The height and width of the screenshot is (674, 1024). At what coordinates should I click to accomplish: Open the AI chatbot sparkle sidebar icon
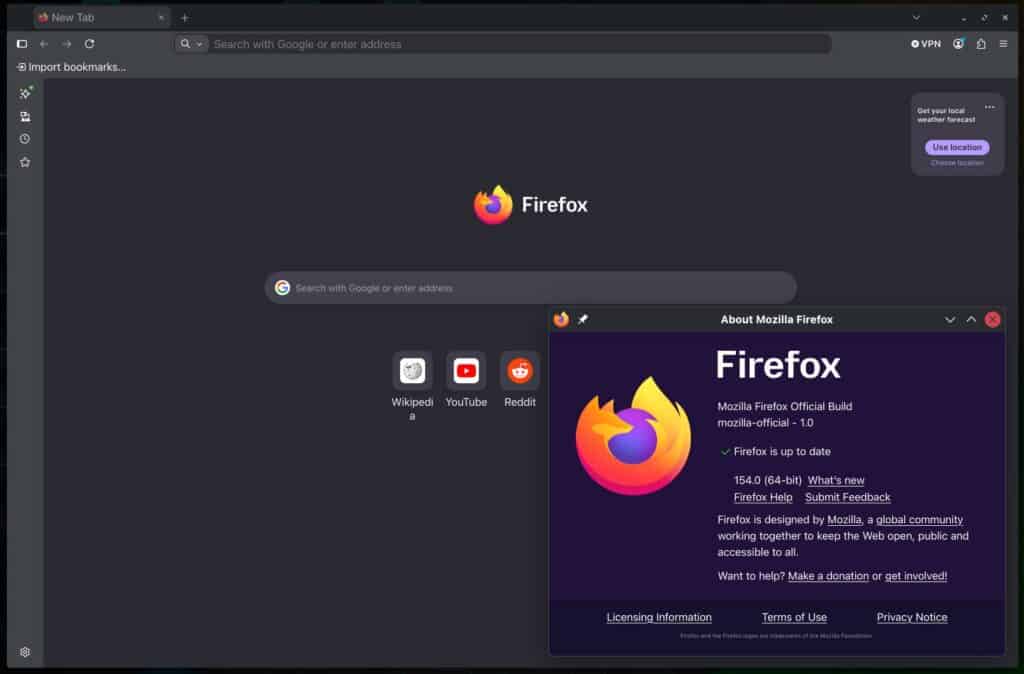(x=25, y=93)
